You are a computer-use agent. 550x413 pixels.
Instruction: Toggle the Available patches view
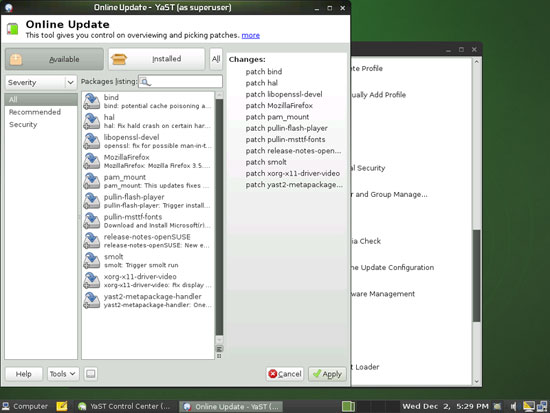(54, 59)
